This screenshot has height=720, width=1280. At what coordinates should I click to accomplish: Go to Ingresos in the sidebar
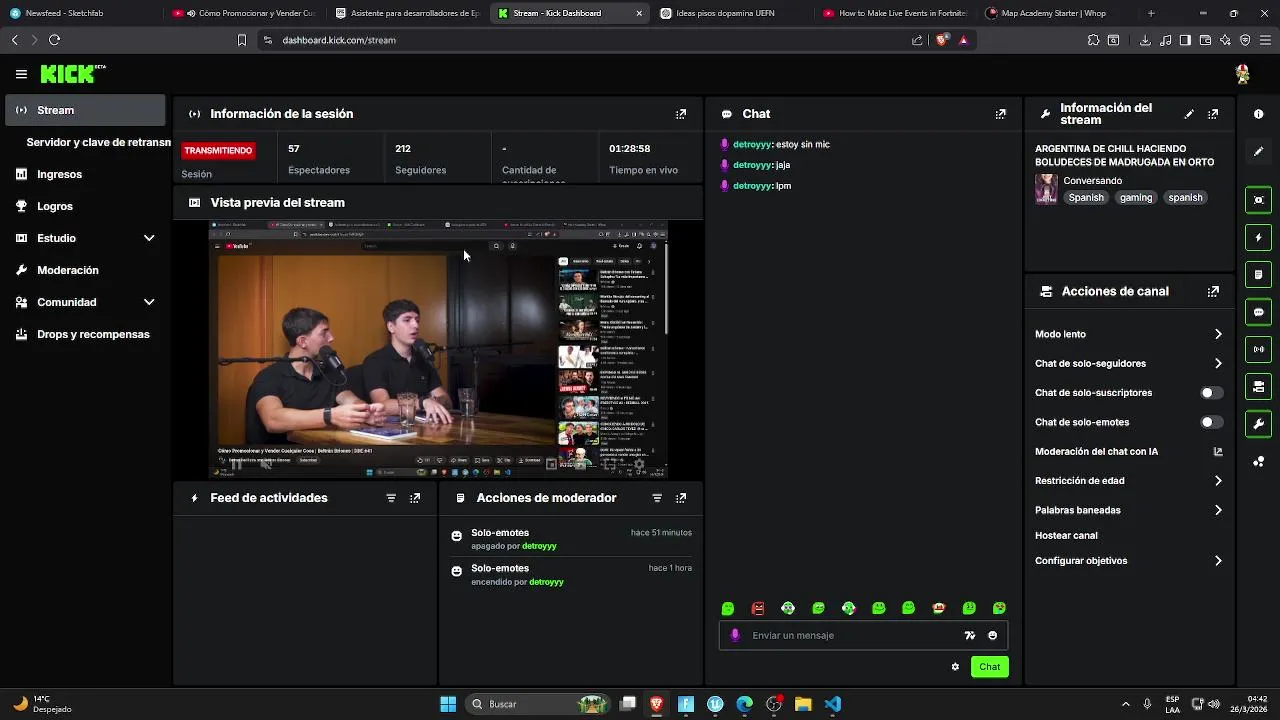click(85, 174)
